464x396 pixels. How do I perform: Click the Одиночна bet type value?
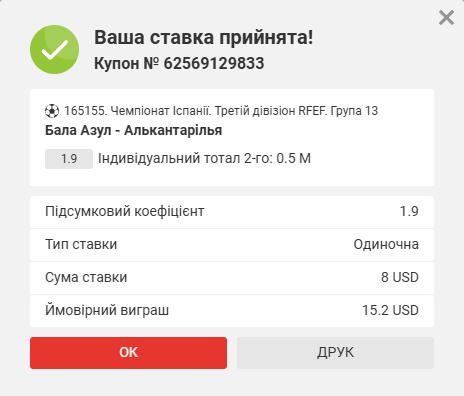(x=386, y=245)
